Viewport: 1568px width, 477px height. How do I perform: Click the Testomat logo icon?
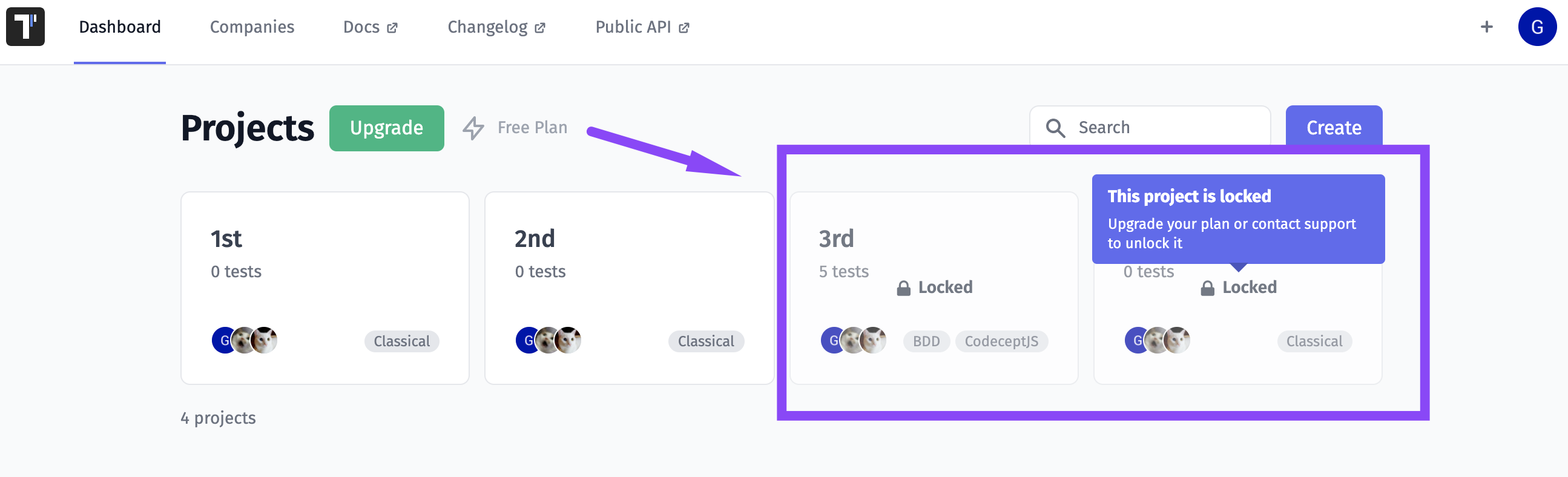pos(25,27)
